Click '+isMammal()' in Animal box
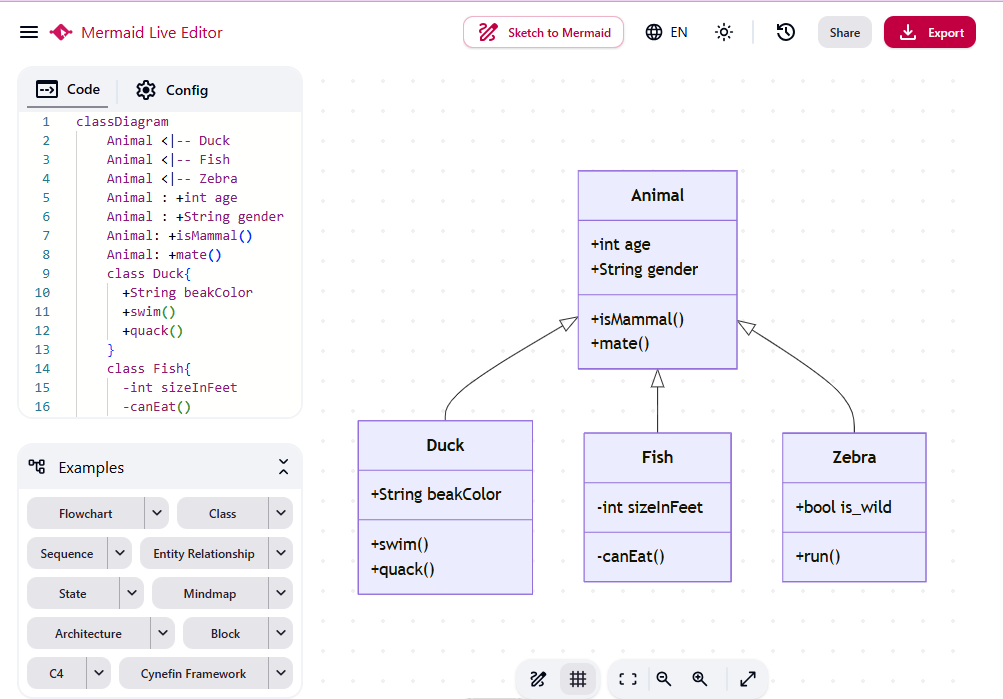The height and width of the screenshot is (699, 1003). tap(637, 319)
